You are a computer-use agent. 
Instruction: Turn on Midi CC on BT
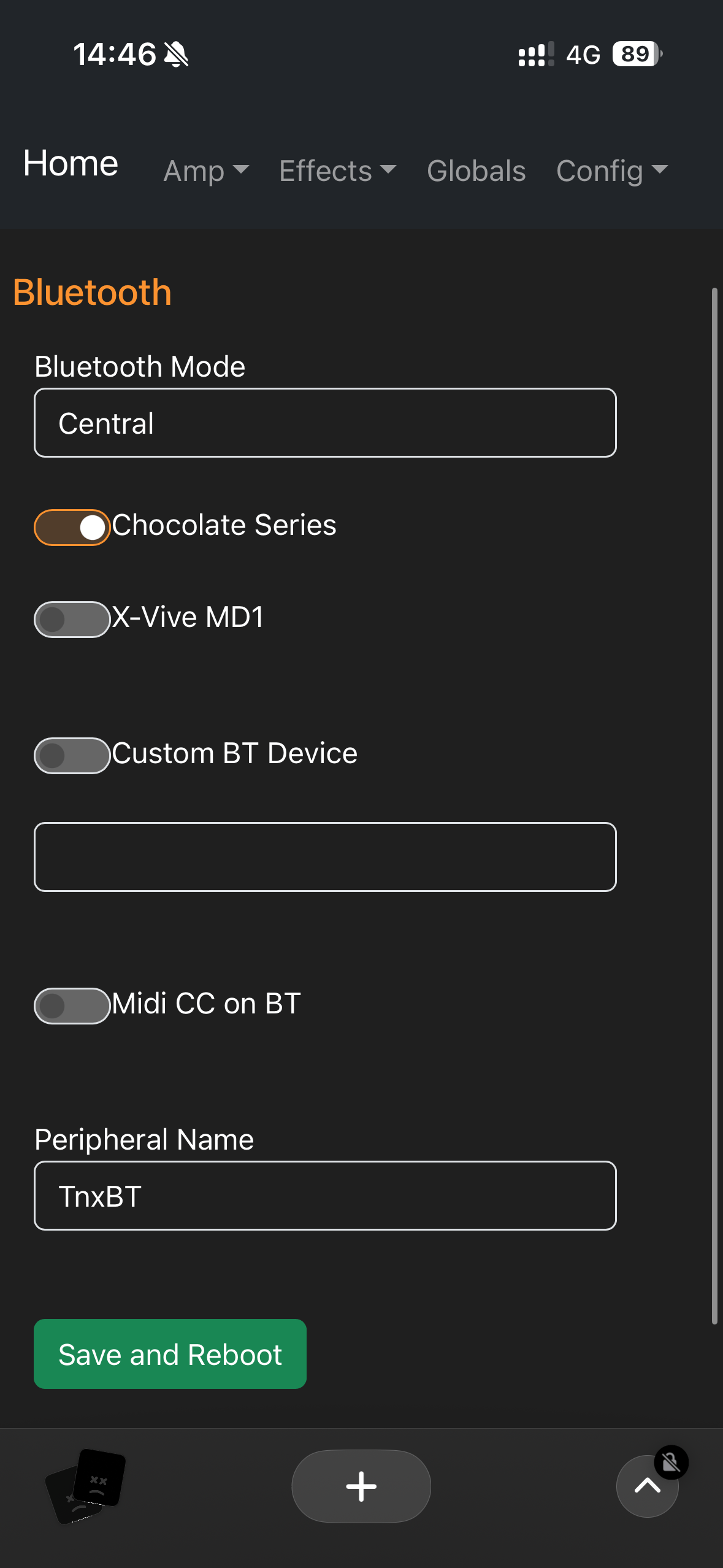[x=72, y=1004]
